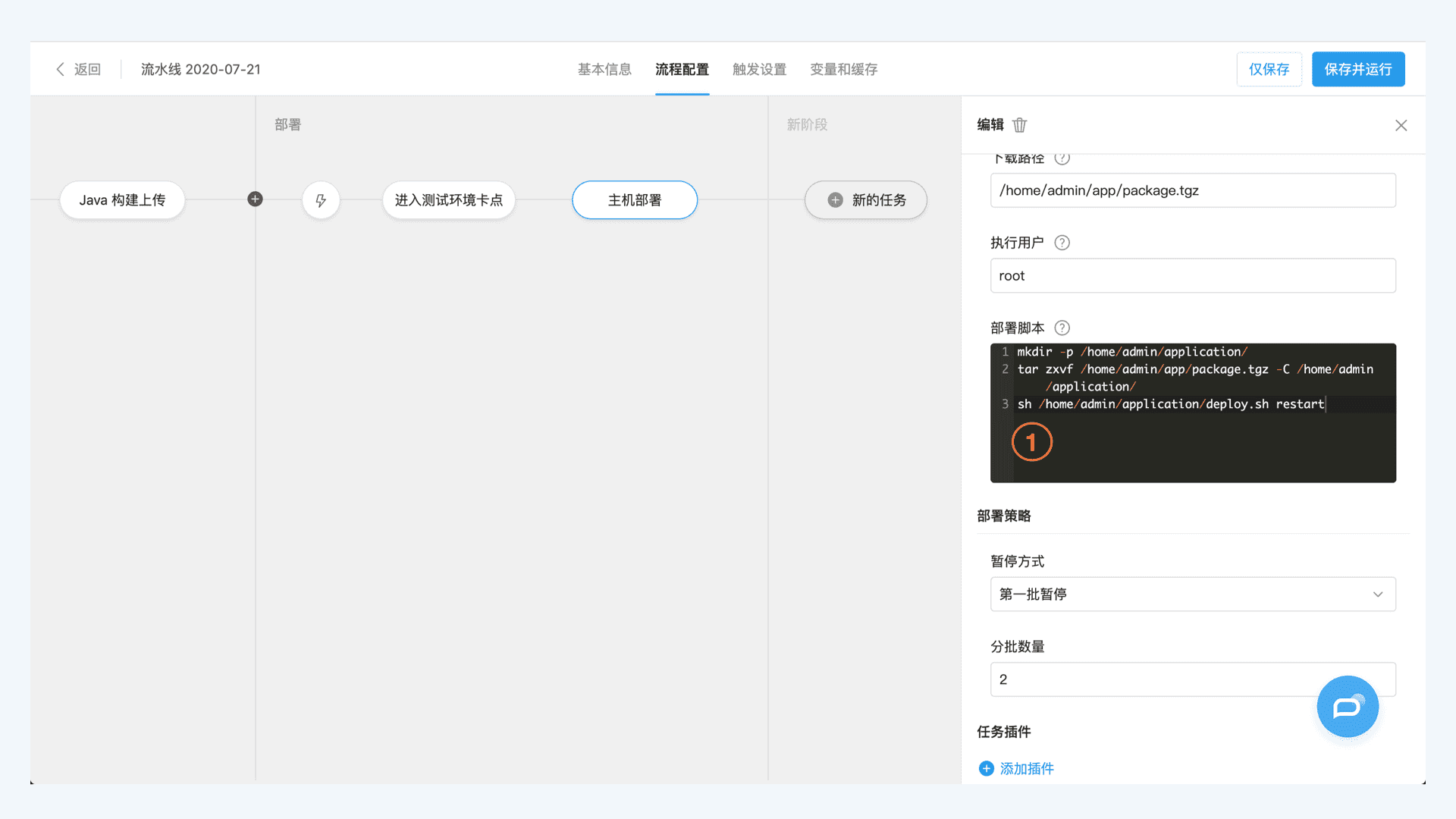Select the 进入测试环境卡点 task node
Image resolution: width=1456 pixels, height=819 pixels.
[x=448, y=200]
